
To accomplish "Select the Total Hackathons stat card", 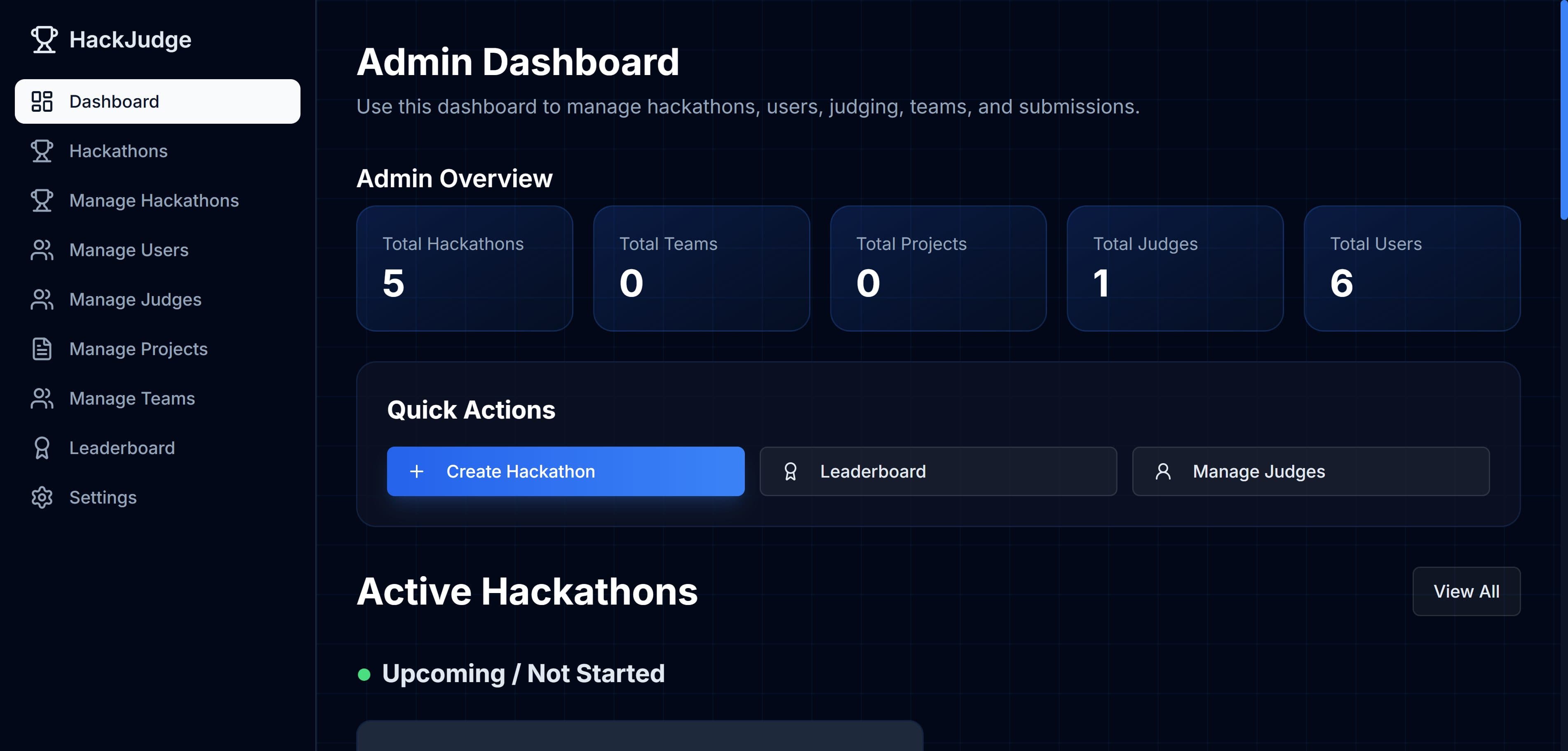I will tap(465, 268).
